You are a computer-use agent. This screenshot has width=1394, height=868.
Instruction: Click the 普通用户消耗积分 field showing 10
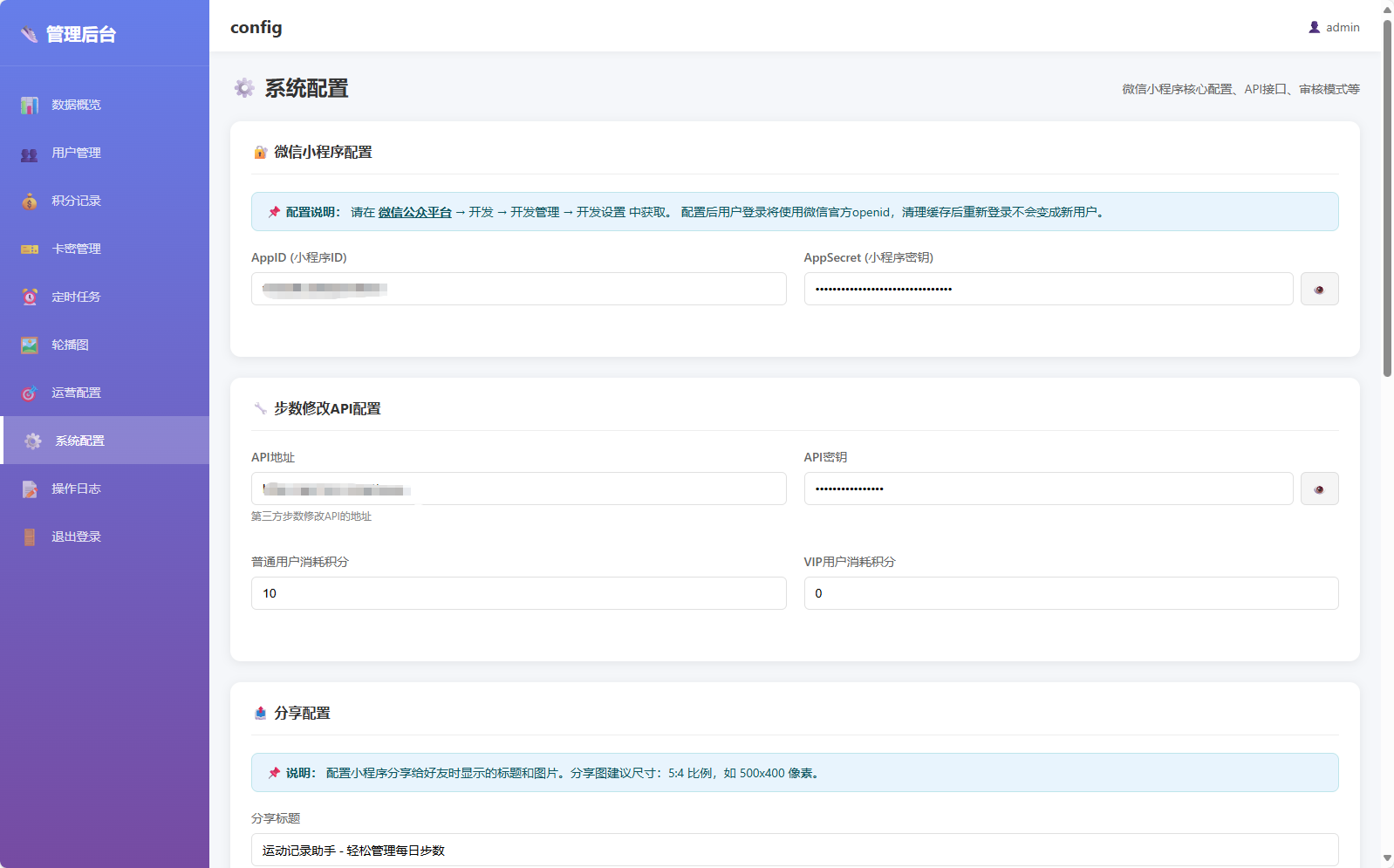pos(518,593)
